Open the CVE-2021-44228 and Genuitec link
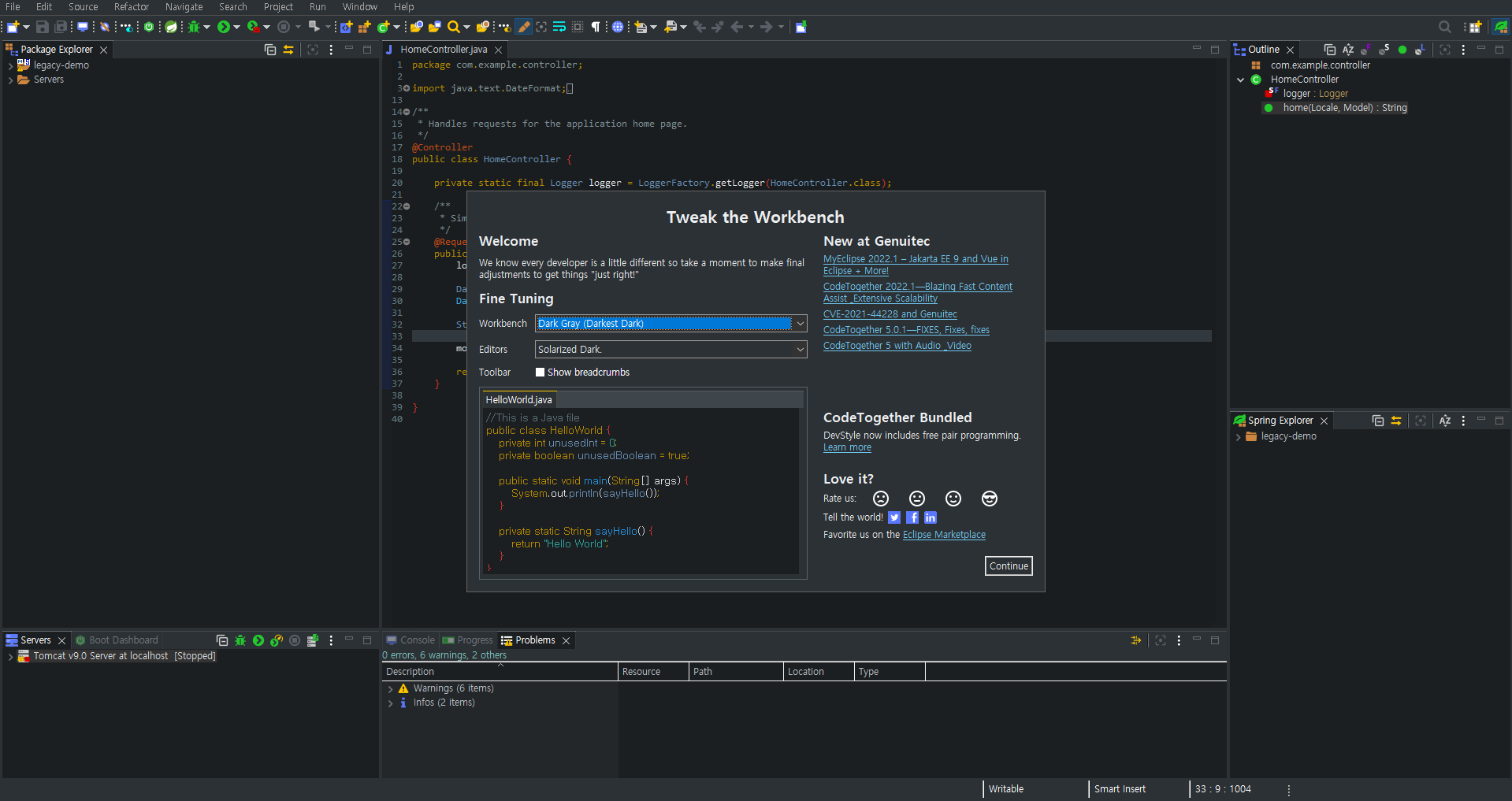 point(890,314)
